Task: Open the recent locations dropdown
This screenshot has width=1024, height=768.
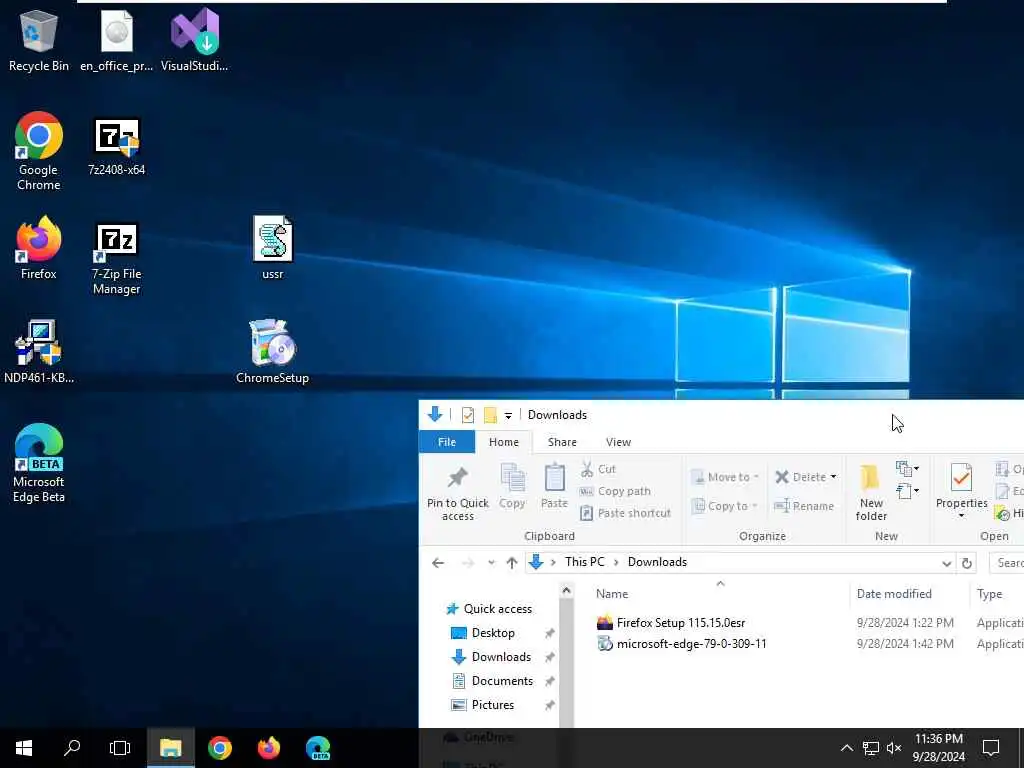Action: (x=491, y=563)
